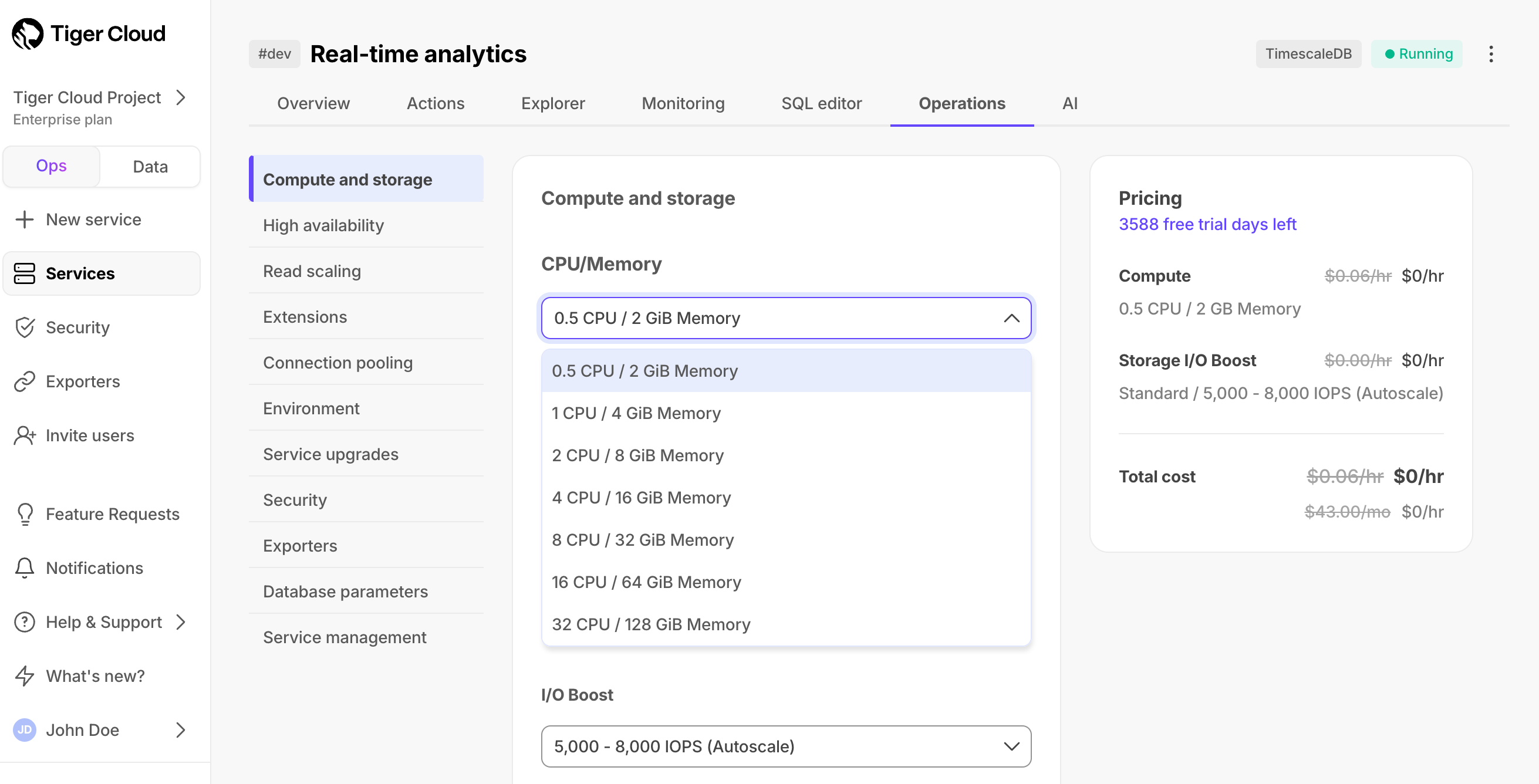Click the Notifications bell icon

tap(25, 568)
